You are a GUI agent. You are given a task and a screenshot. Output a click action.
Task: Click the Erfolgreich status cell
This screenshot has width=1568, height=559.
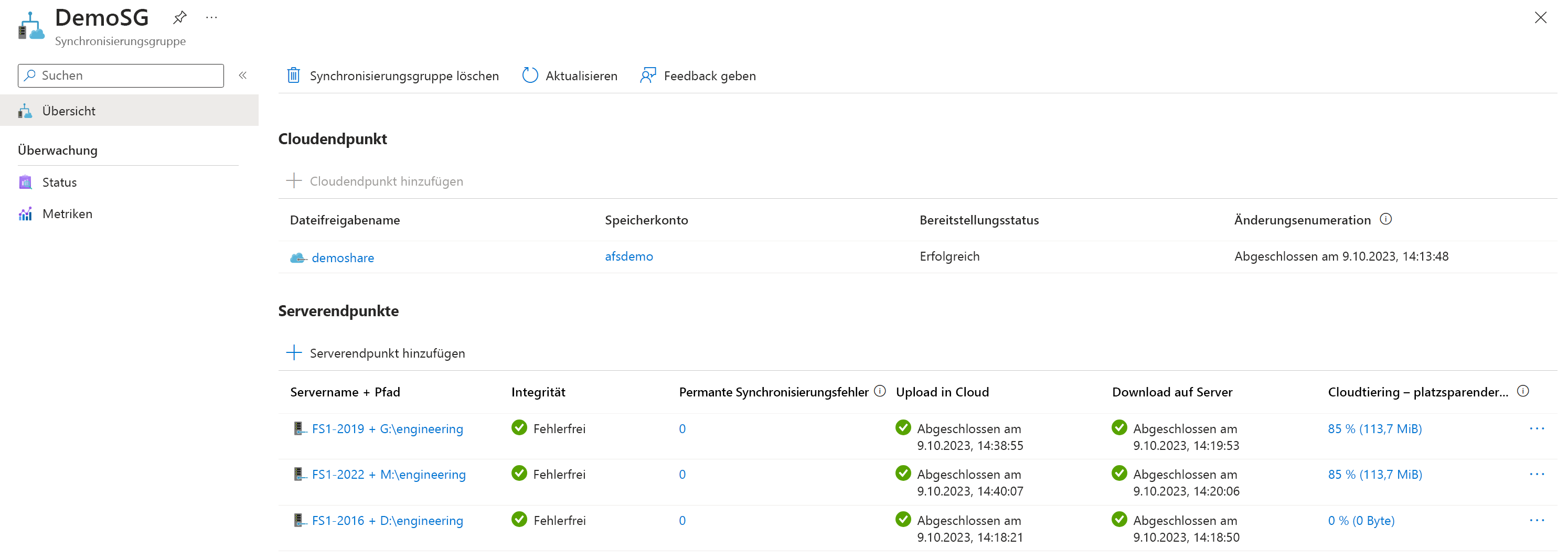tap(950, 257)
